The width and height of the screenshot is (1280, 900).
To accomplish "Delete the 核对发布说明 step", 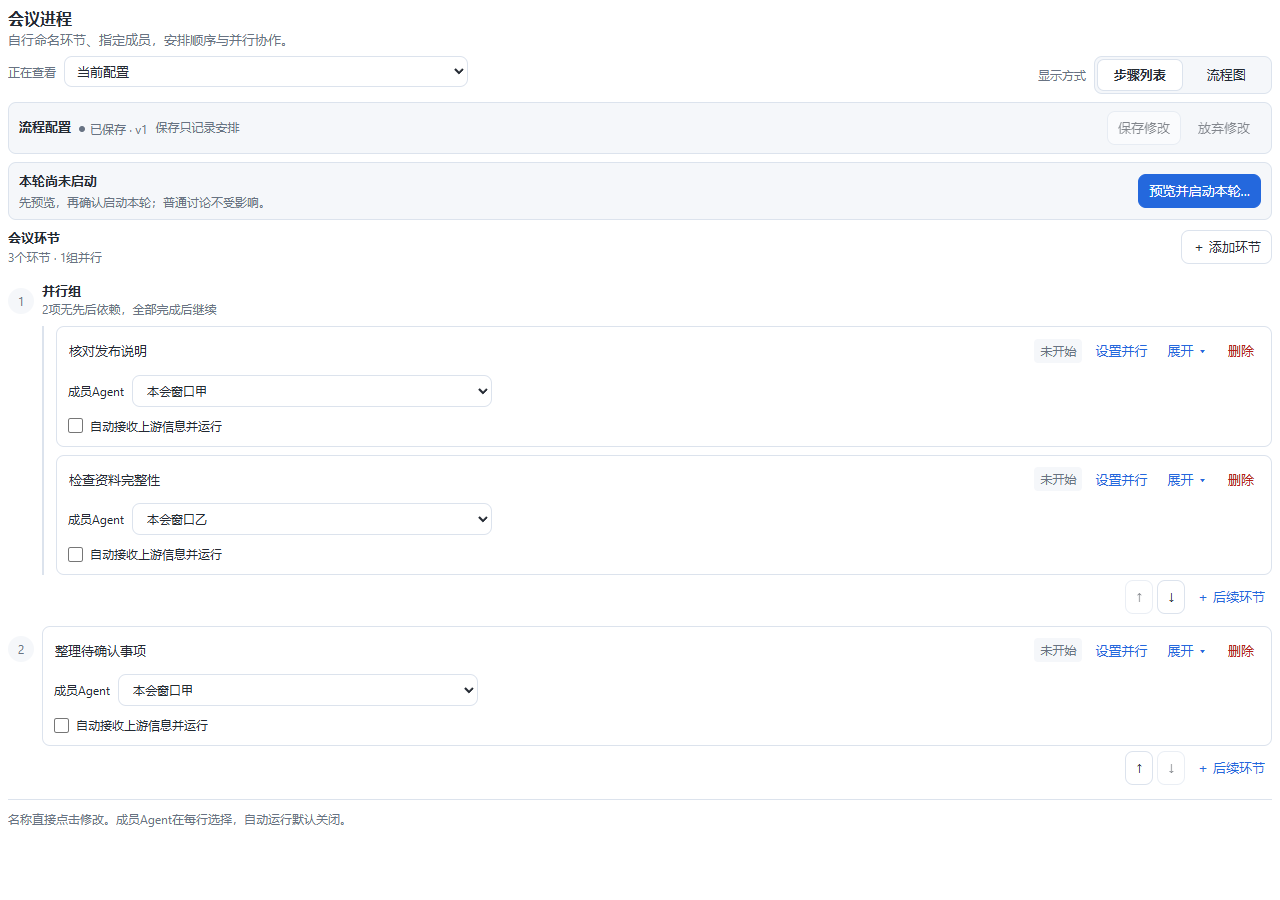I will (1241, 351).
